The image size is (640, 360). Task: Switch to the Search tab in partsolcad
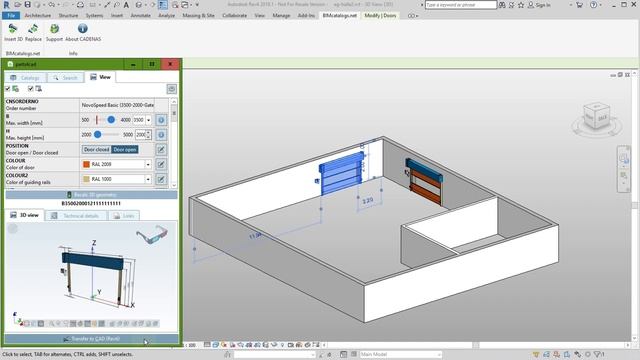pyautogui.click(x=65, y=78)
